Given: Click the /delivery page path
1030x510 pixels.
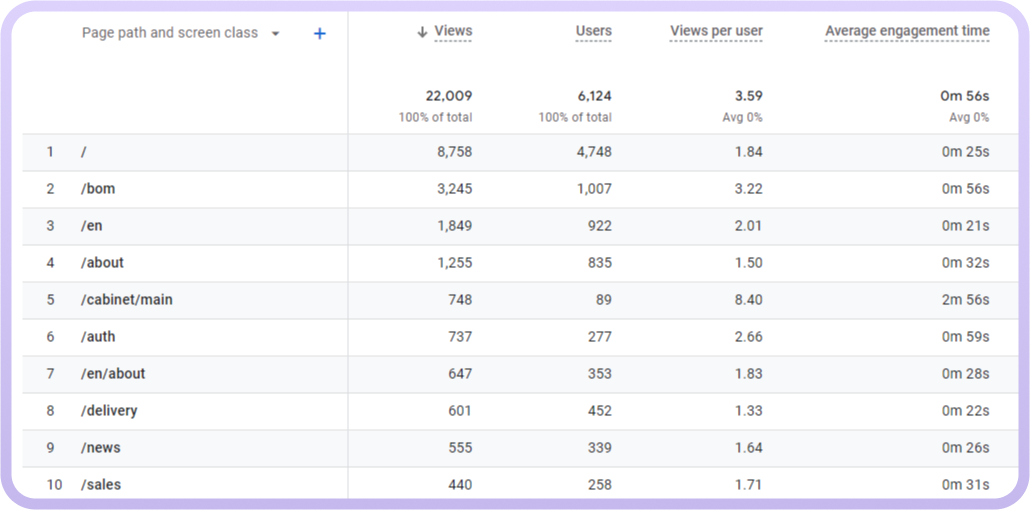Looking at the screenshot, I should click(109, 411).
